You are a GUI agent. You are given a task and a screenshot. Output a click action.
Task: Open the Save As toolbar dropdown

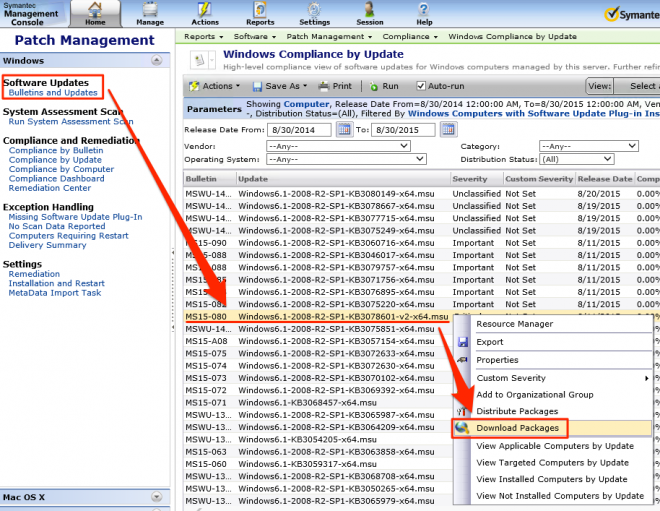pyautogui.click(x=279, y=86)
